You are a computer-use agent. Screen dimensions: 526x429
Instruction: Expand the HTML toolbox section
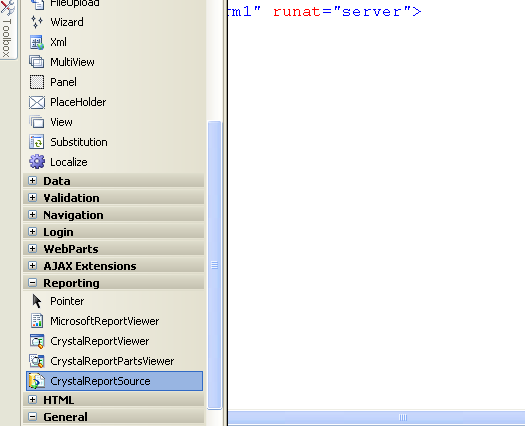click(x=33, y=400)
